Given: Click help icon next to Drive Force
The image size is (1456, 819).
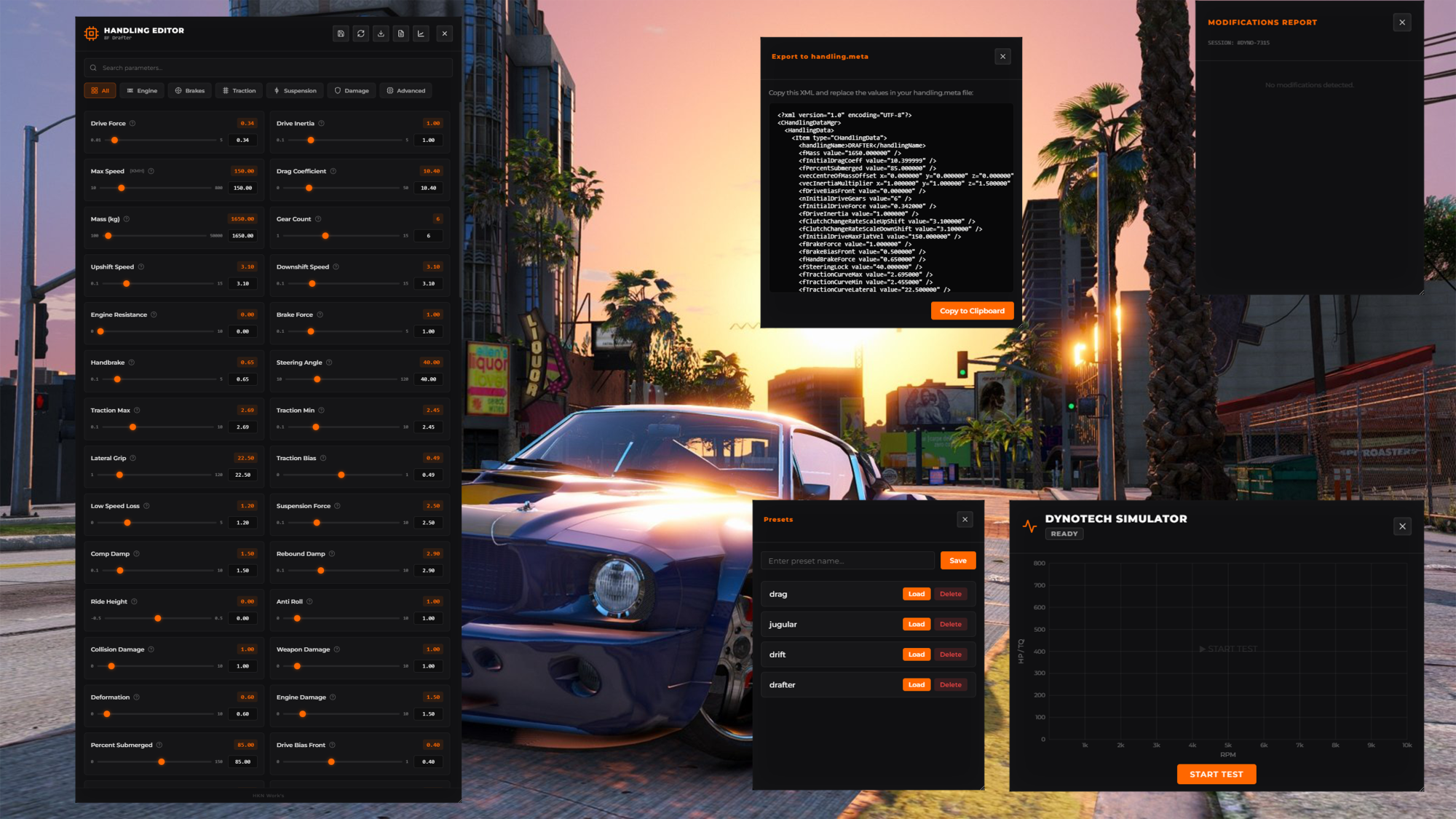Looking at the screenshot, I should [132, 124].
